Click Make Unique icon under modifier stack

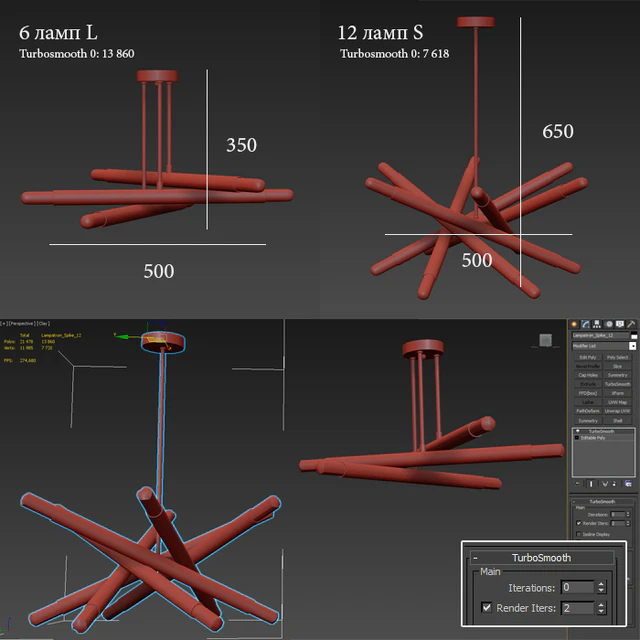(604, 484)
